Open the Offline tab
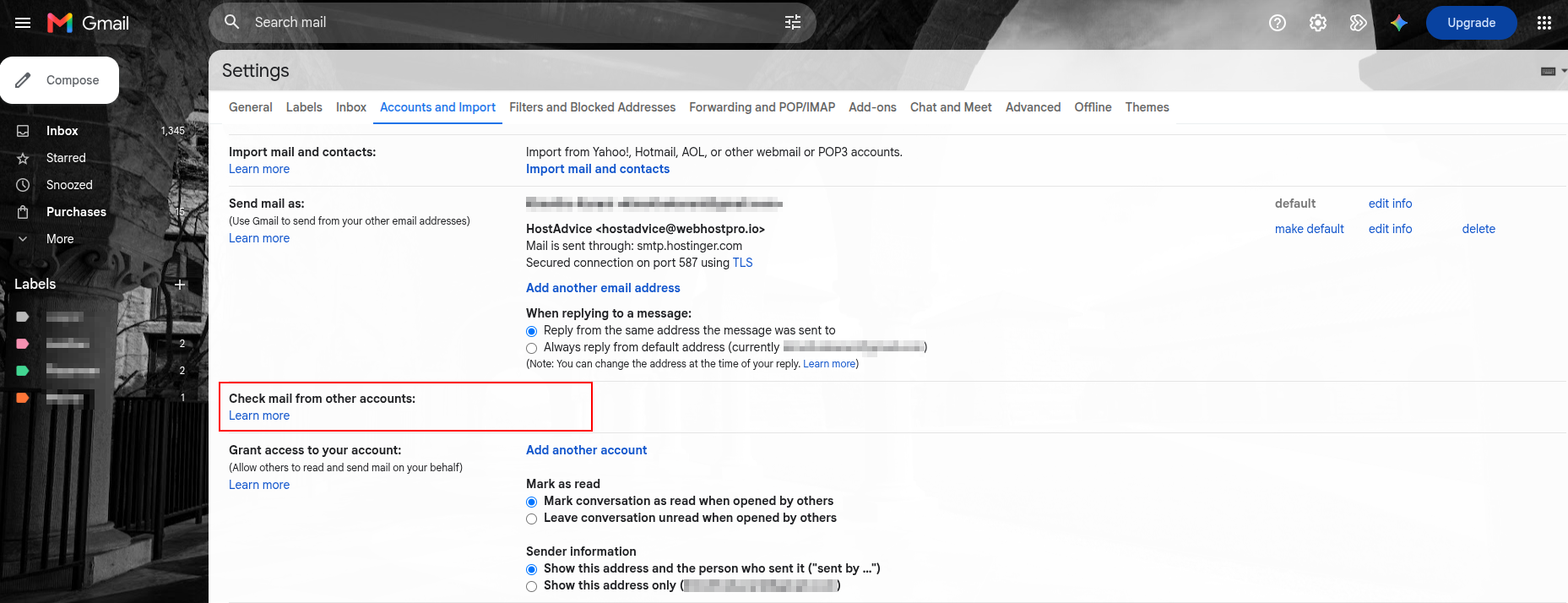The height and width of the screenshot is (603, 1568). point(1093,107)
